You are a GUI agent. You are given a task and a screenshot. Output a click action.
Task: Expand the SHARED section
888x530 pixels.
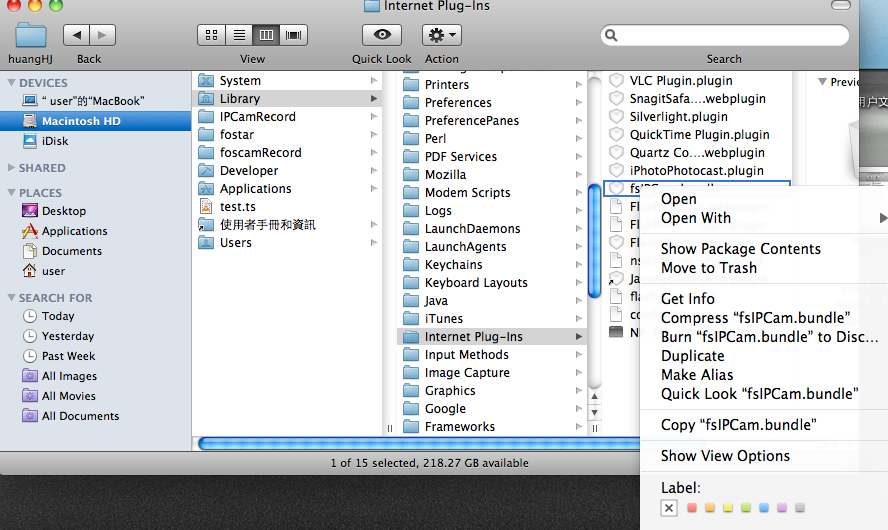(11, 168)
